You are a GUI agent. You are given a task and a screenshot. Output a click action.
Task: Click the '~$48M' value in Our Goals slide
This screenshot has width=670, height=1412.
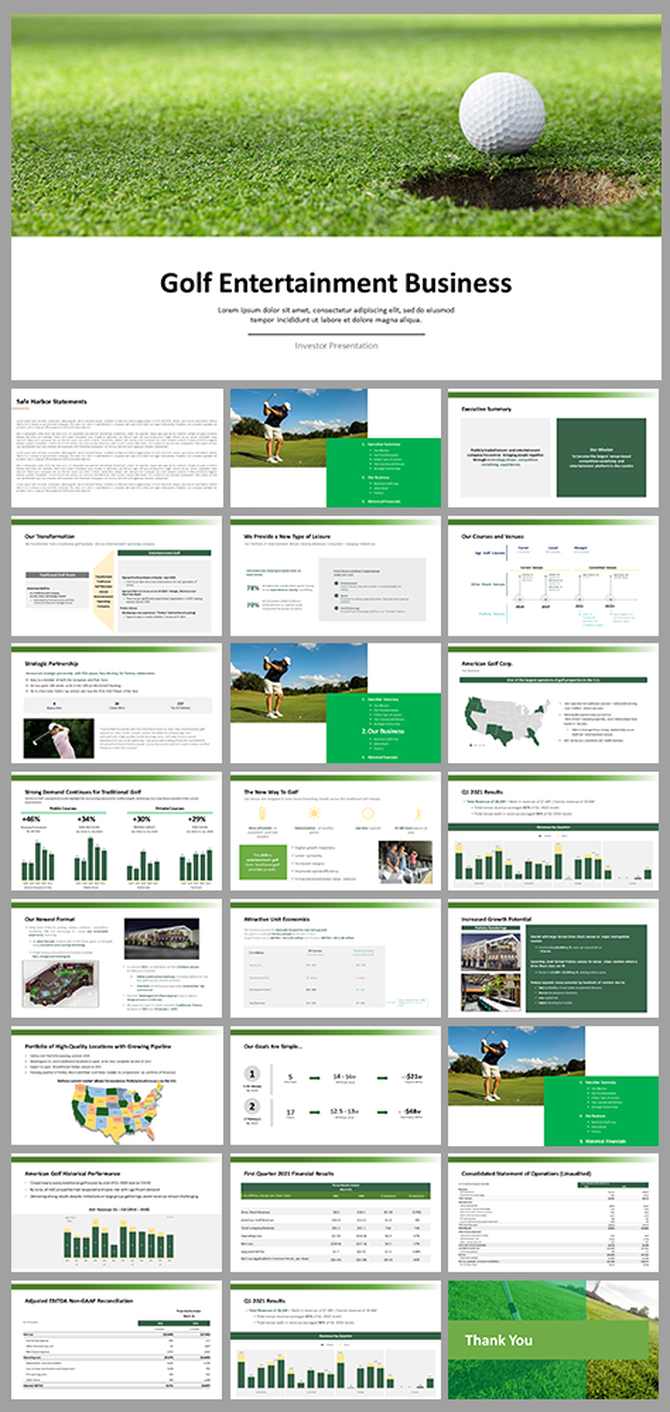click(411, 1111)
